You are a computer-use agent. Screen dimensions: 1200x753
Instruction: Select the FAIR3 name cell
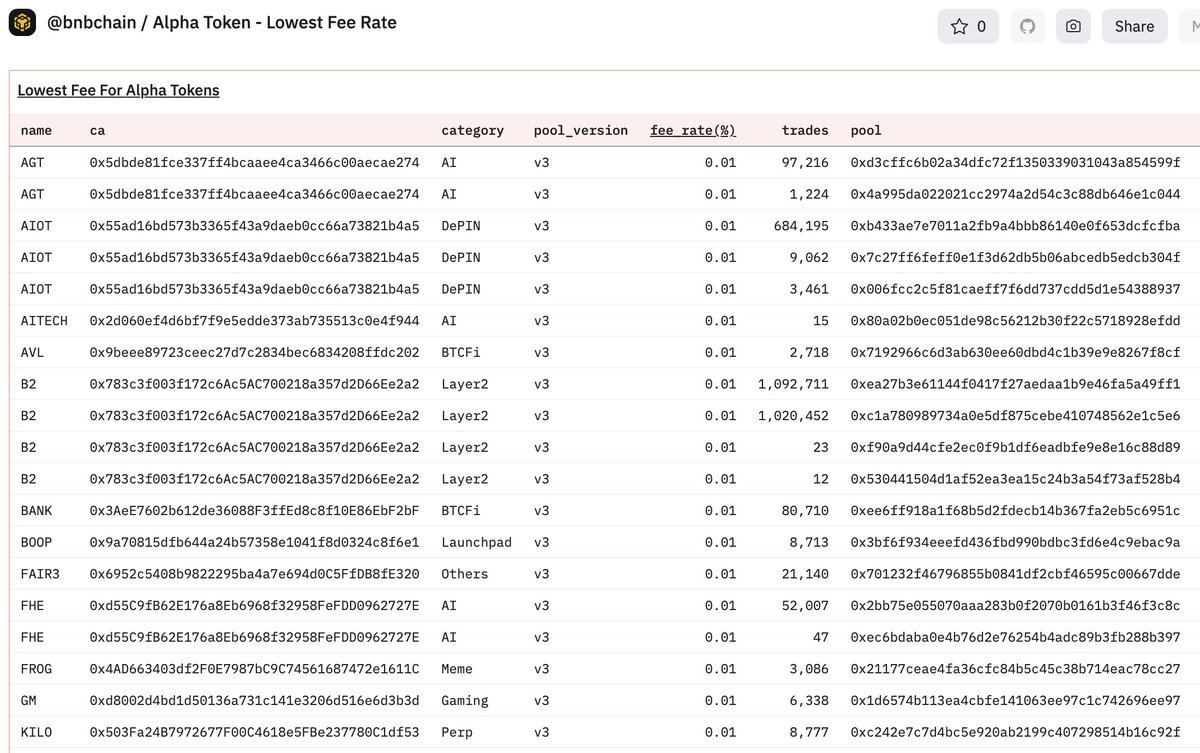pyautogui.click(x=40, y=574)
